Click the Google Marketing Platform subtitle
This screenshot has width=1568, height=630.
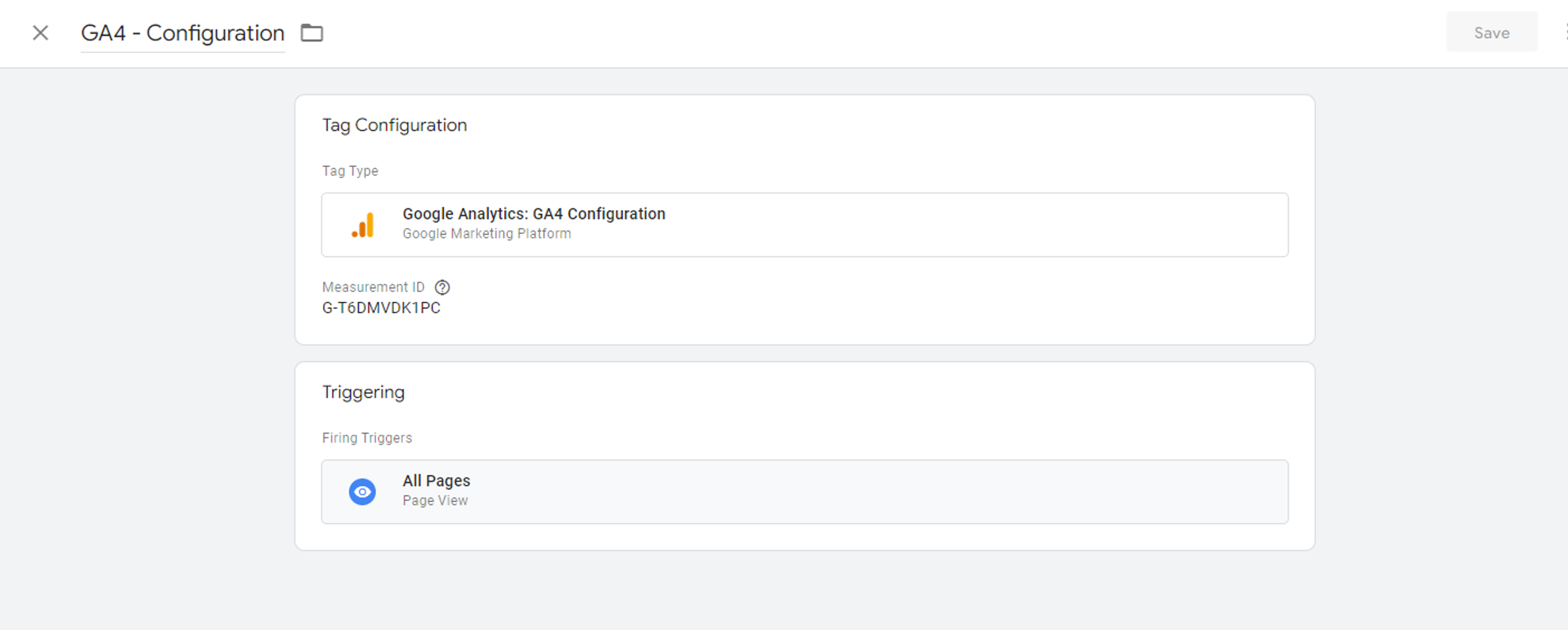[486, 234]
